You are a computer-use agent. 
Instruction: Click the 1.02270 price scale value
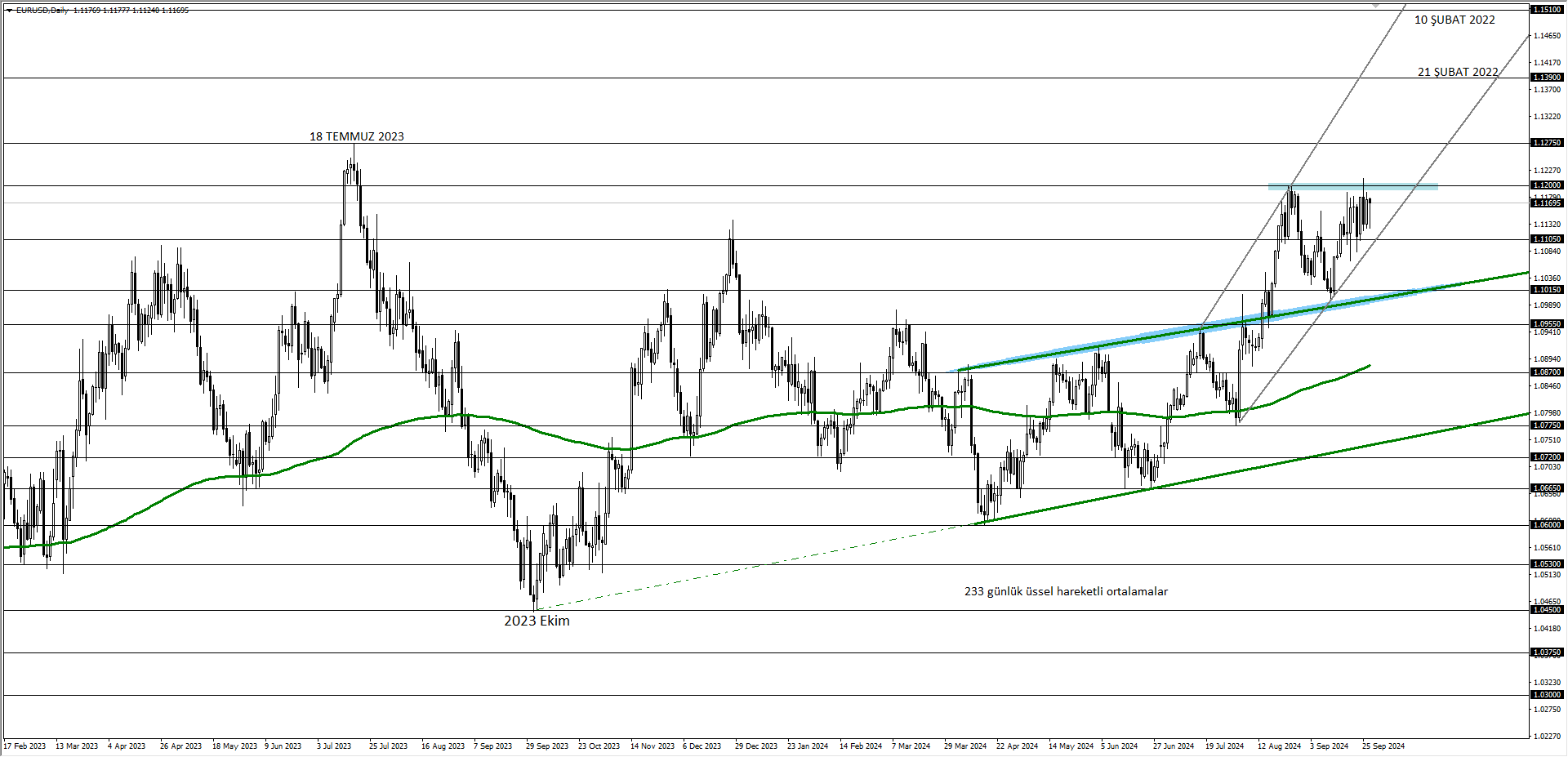tap(1548, 736)
